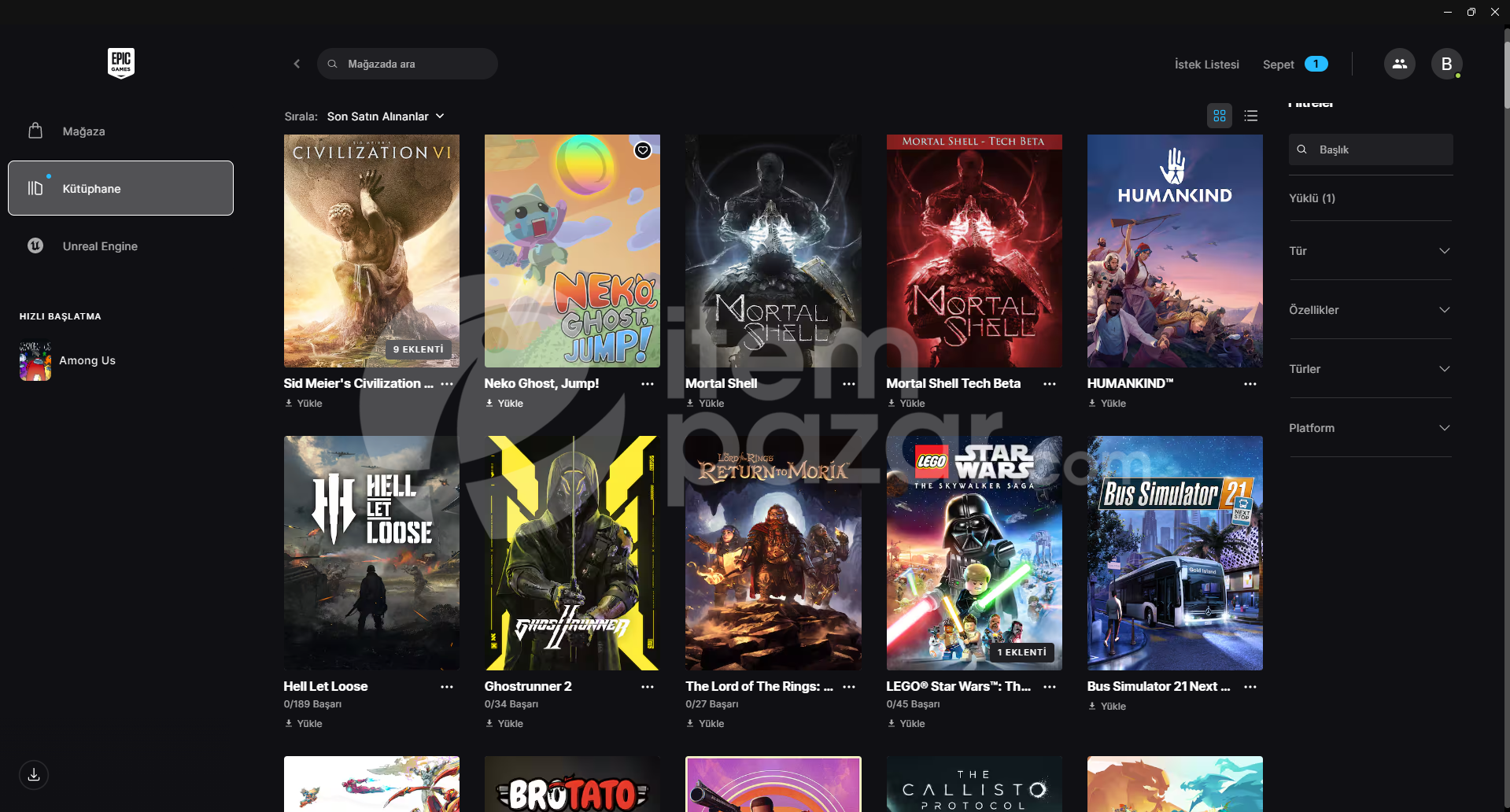
Task: Click Yükle under Hell Let Loose
Action: (304, 724)
